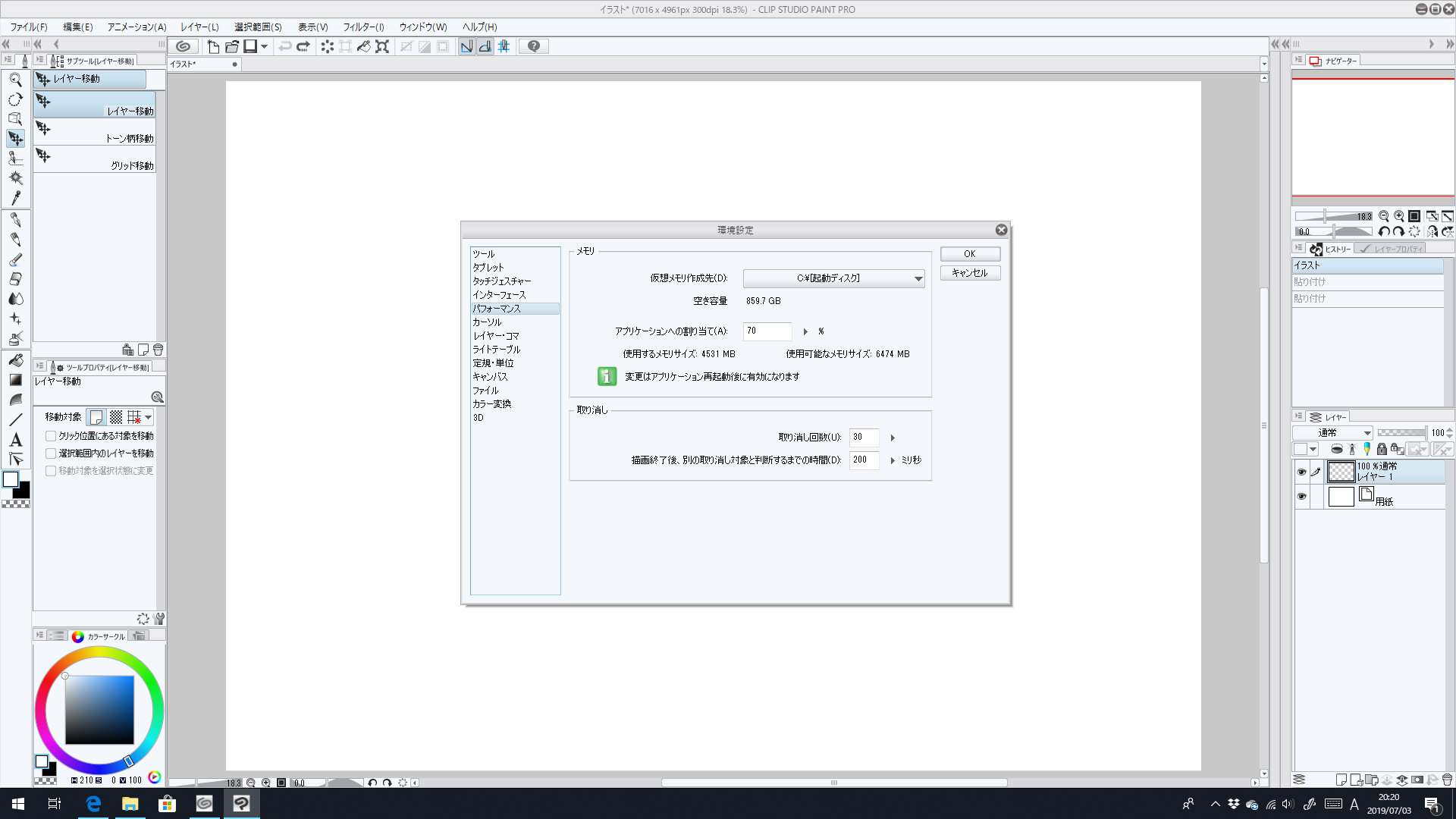Viewport: 1456px width, 819px height.
Task: Open the layer blend mode 通常 dropdown
Action: click(x=1333, y=433)
